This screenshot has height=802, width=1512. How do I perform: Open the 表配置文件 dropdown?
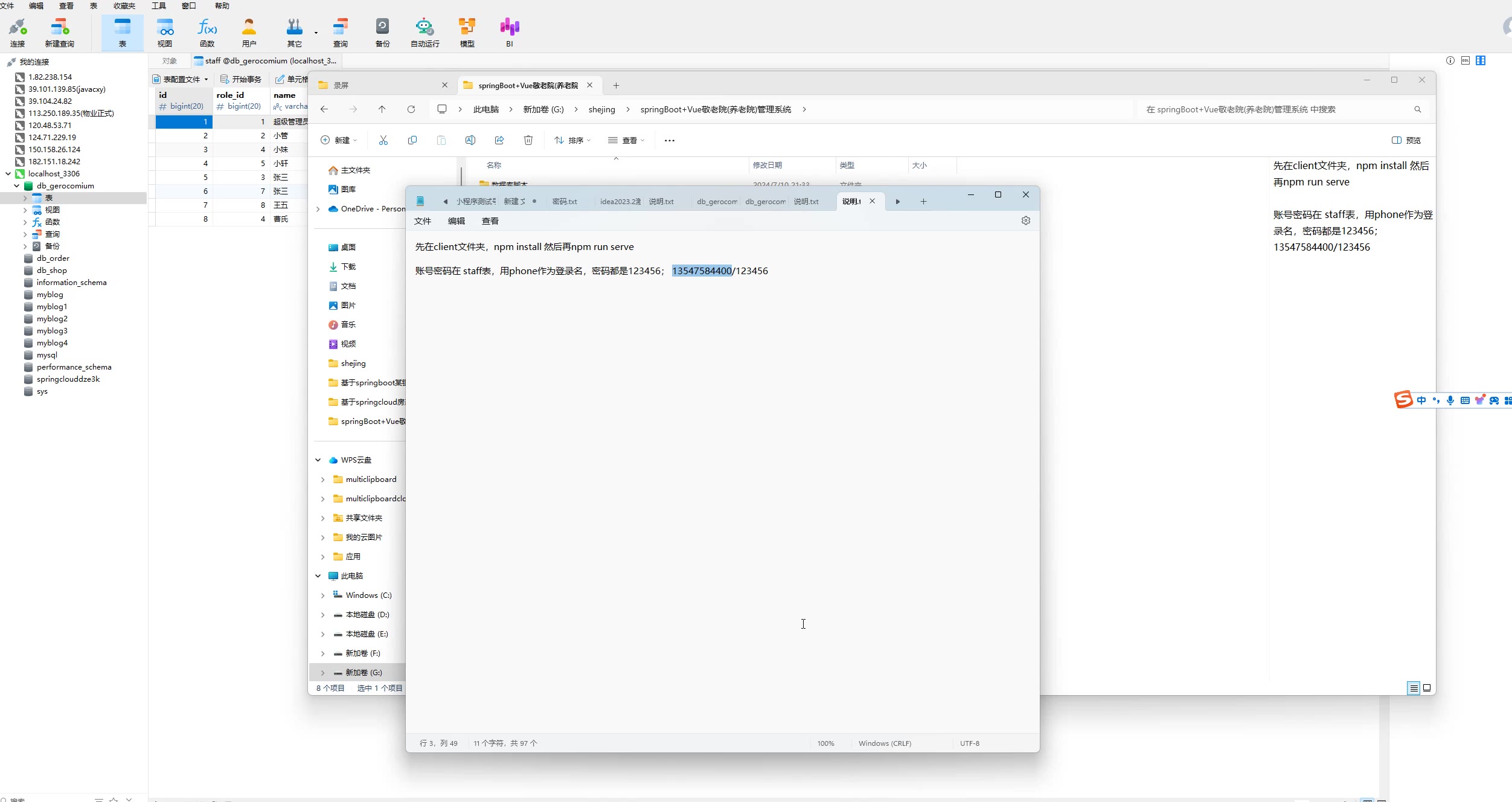click(x=181, y=79)
